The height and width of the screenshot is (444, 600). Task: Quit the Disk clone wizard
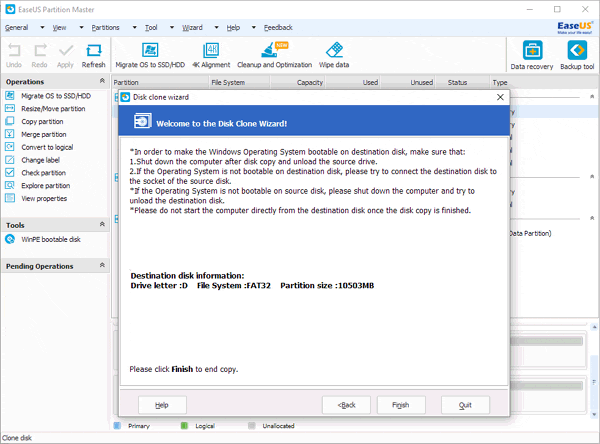[x=465, y=405]
